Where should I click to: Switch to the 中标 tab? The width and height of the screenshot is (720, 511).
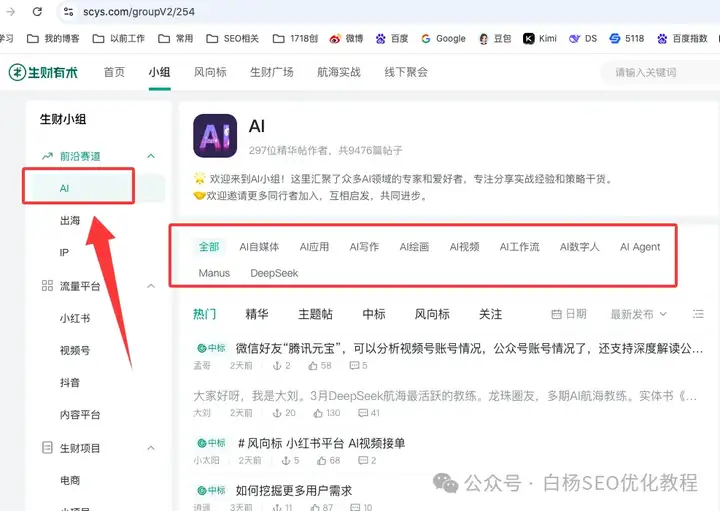pyautogui.click(x=374, y=314)
